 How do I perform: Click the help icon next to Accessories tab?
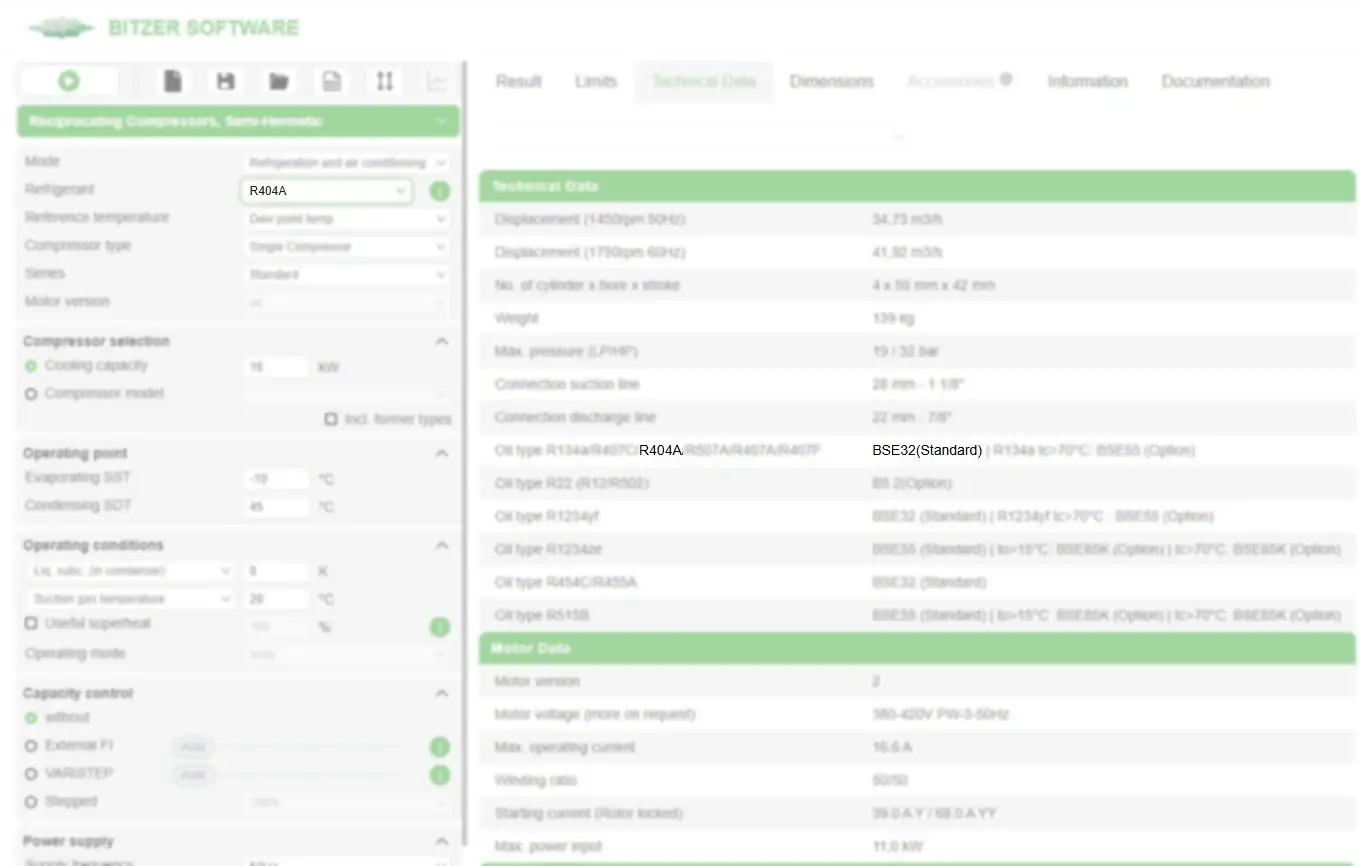[x=1006, y=80]
